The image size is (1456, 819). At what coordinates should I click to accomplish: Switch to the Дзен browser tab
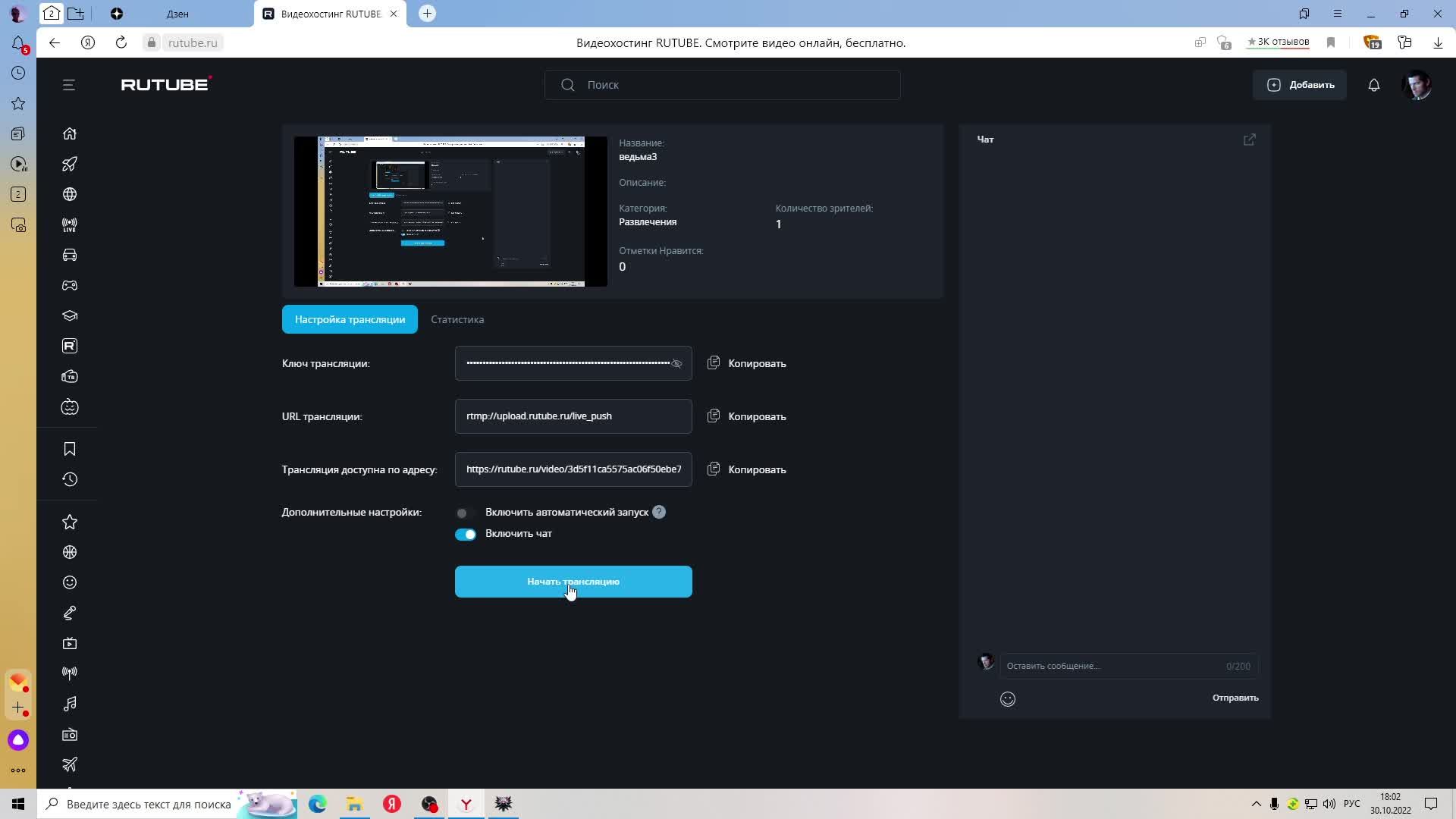(177, 14)
